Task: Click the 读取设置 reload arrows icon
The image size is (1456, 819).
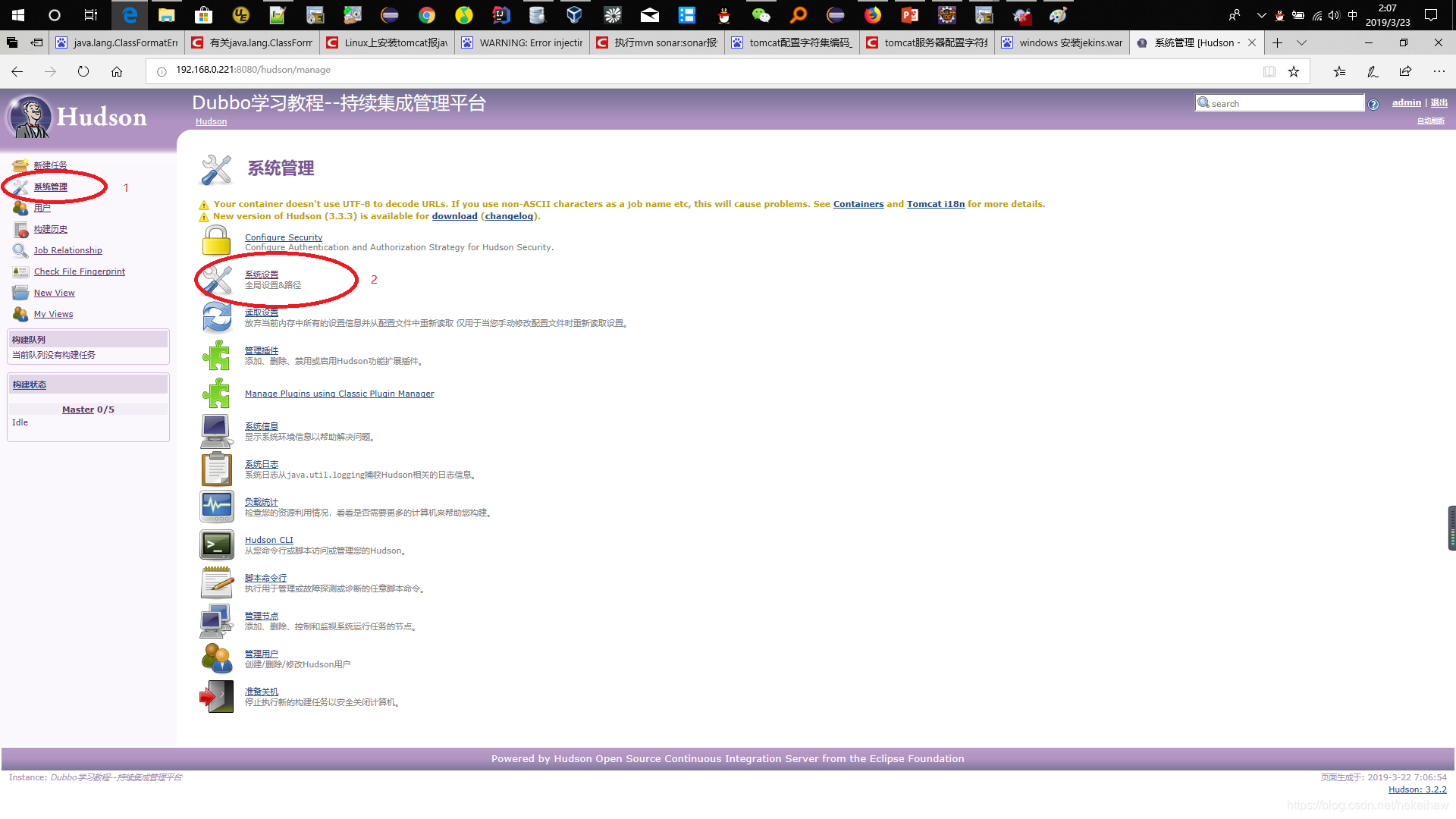Action: coord(216,317)
